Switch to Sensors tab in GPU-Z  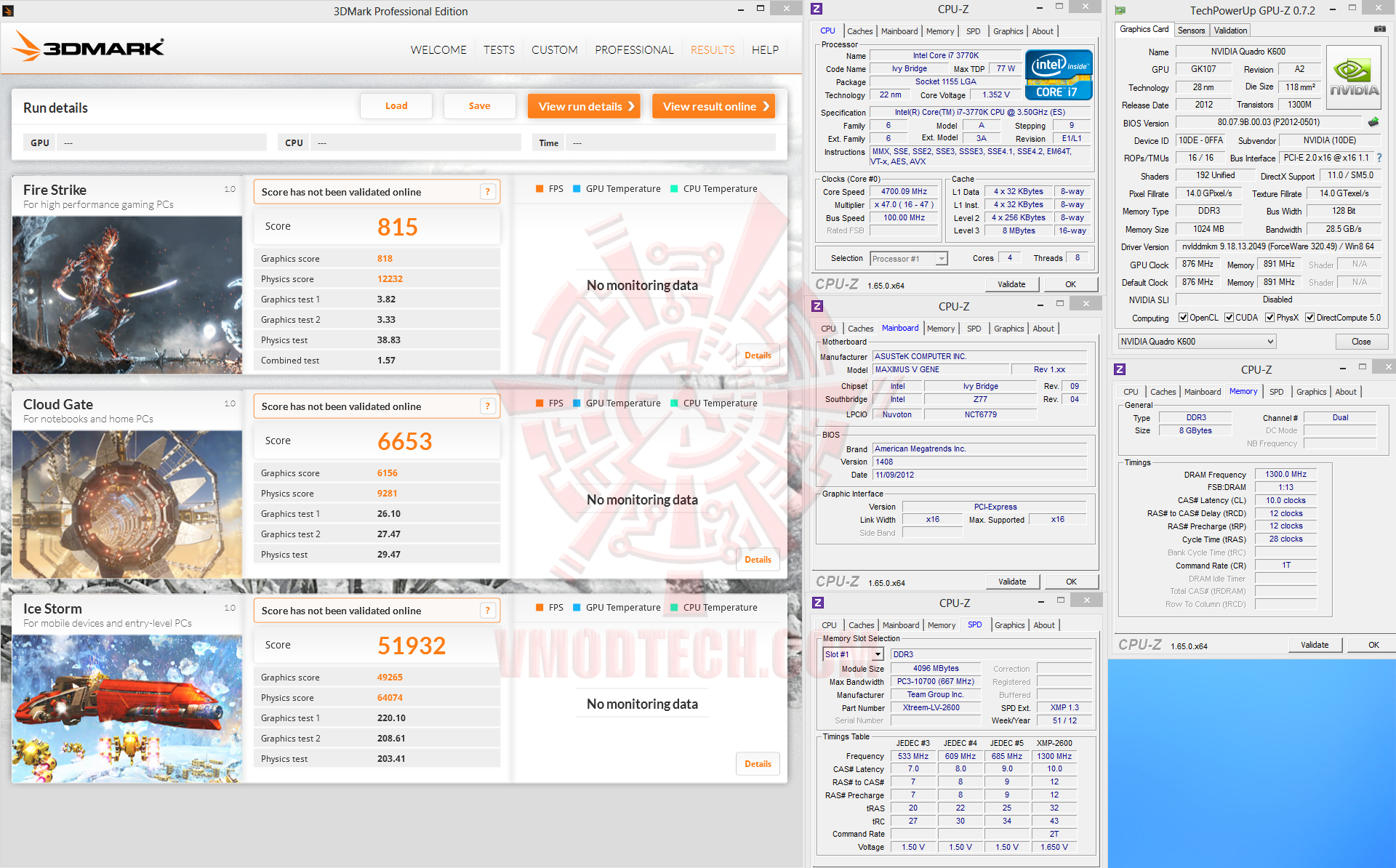point(1191,31)
